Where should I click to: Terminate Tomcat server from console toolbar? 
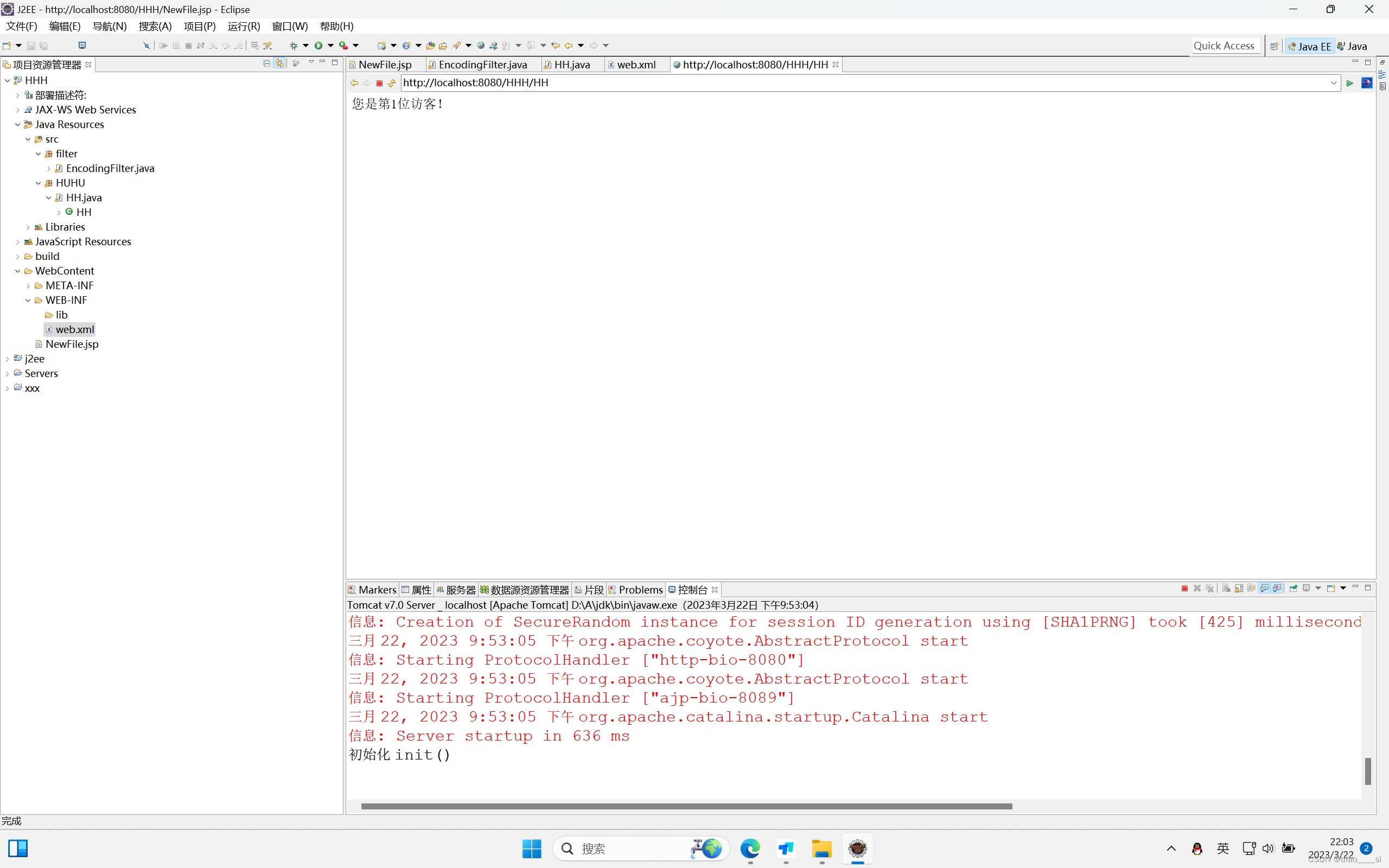click(1184, 589)
